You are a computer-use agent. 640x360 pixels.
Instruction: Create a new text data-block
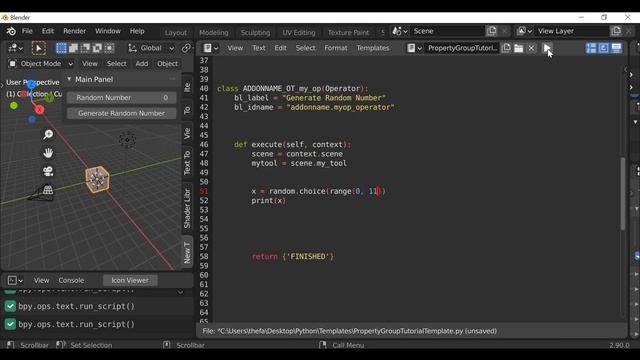coord(507,48)
